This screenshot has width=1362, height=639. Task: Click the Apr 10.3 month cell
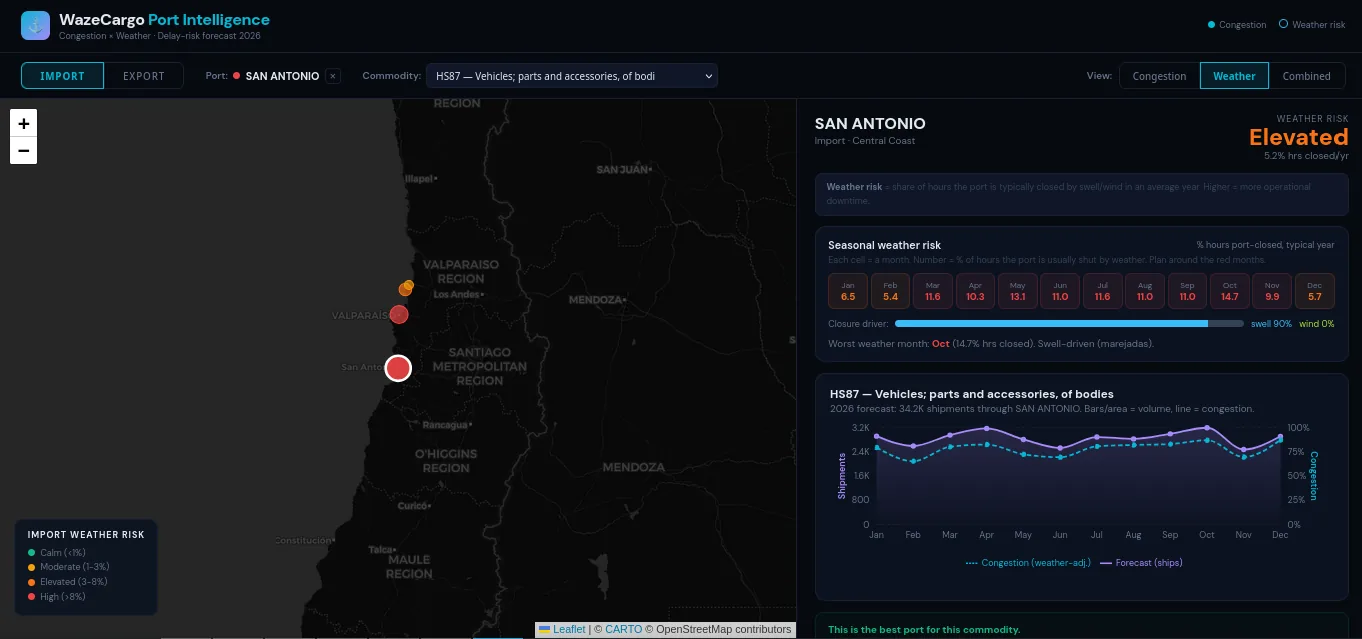(975, 291)
